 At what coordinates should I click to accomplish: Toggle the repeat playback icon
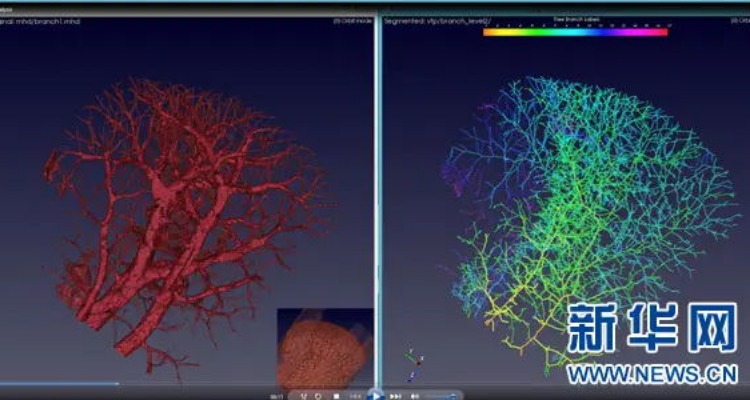tap(319, 395)
